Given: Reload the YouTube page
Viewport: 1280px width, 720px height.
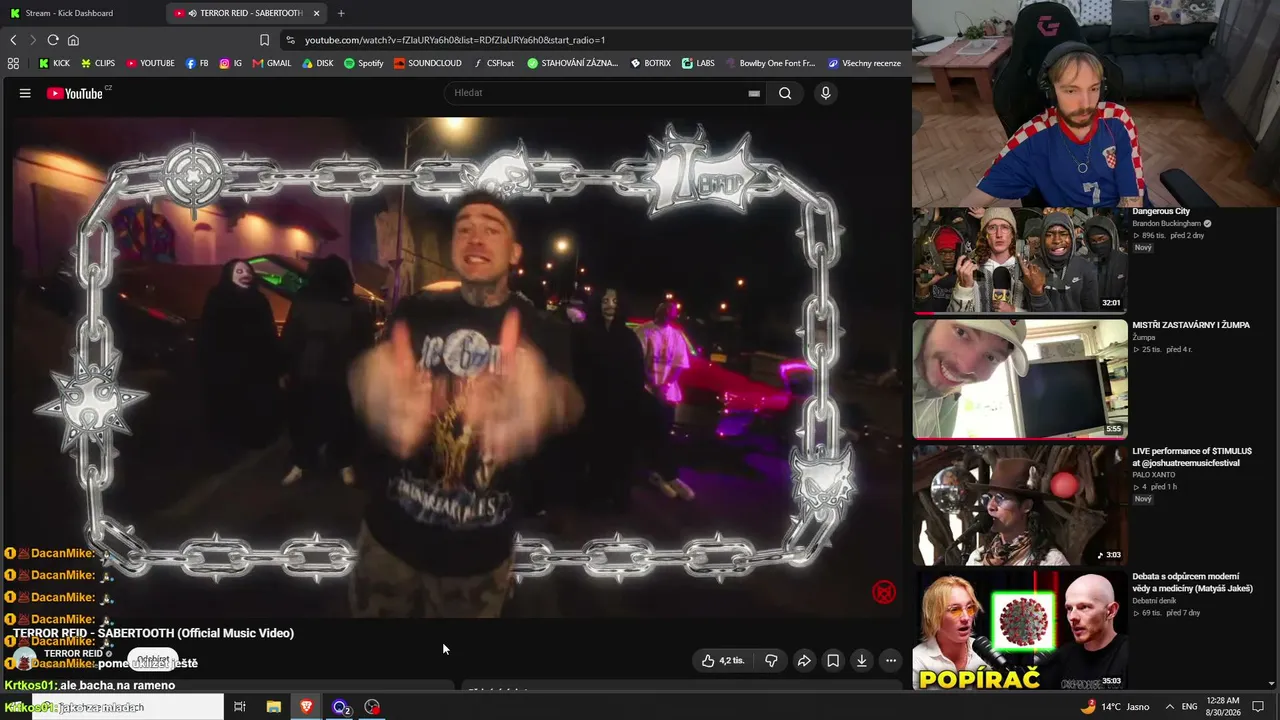Looking at the screenshot, I should coord(53,40).
